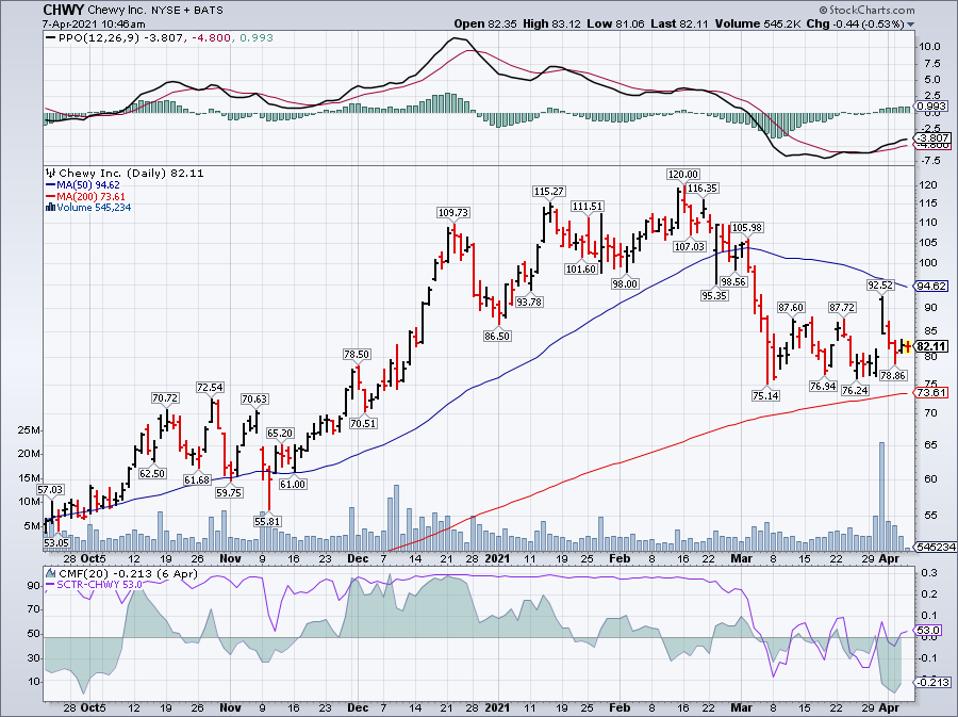Click the 55.81 low price label

pos(268,522)
